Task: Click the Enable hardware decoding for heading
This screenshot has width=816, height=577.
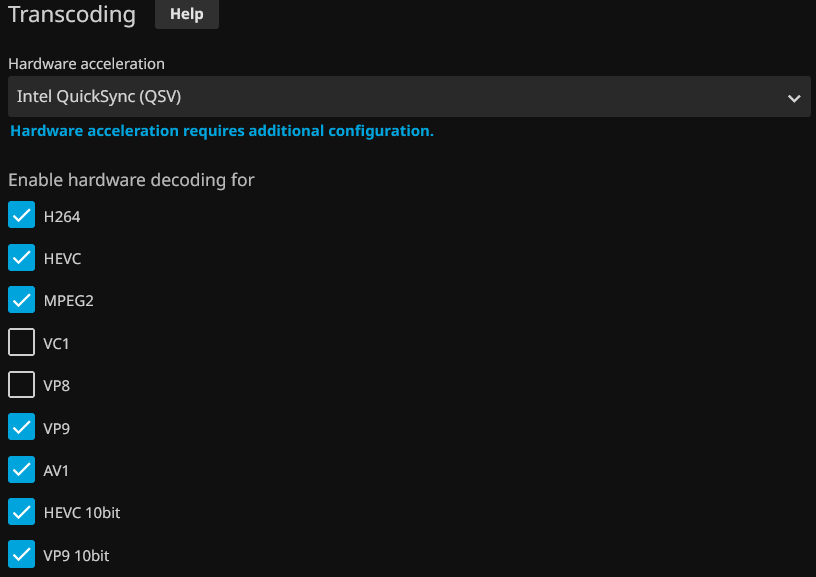Action: (131, 180)
